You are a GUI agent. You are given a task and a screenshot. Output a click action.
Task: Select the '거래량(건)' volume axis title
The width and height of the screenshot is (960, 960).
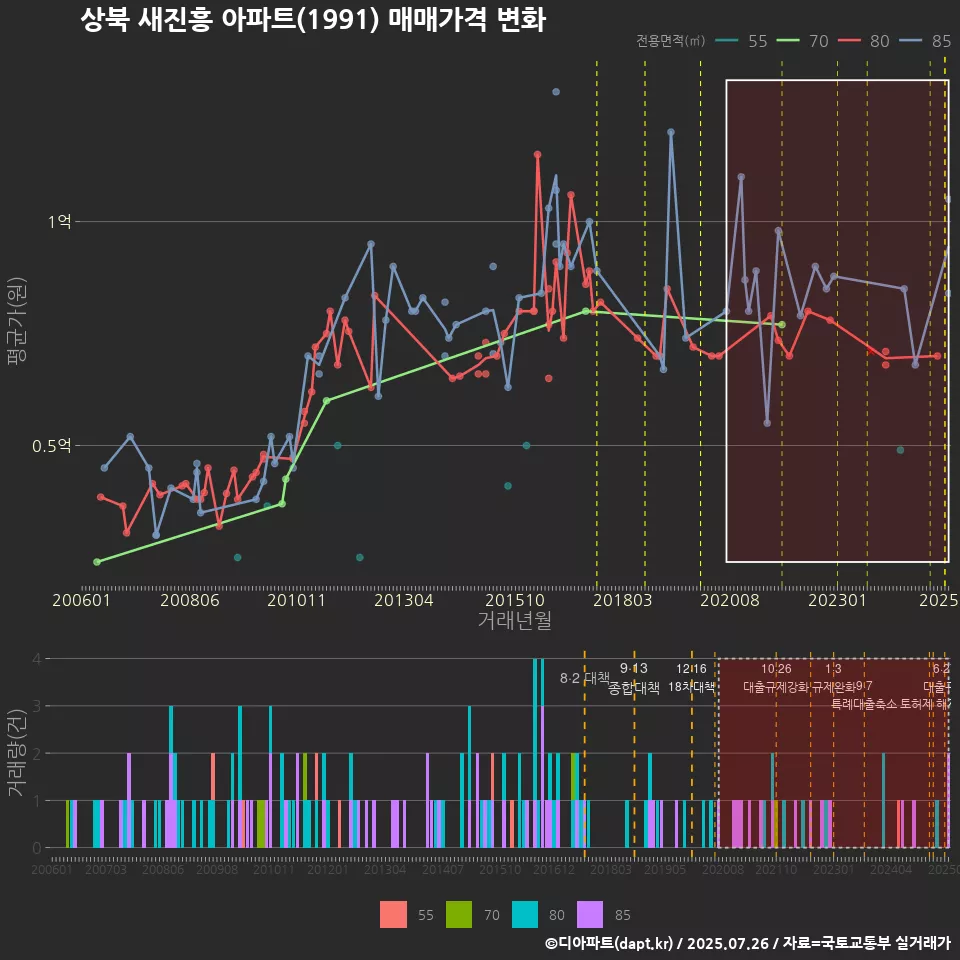15,753
